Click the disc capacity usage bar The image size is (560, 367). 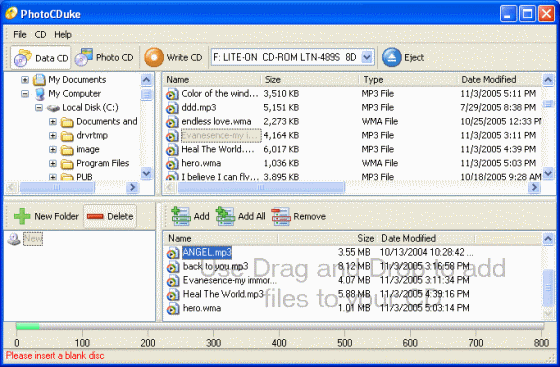(280, 326)
